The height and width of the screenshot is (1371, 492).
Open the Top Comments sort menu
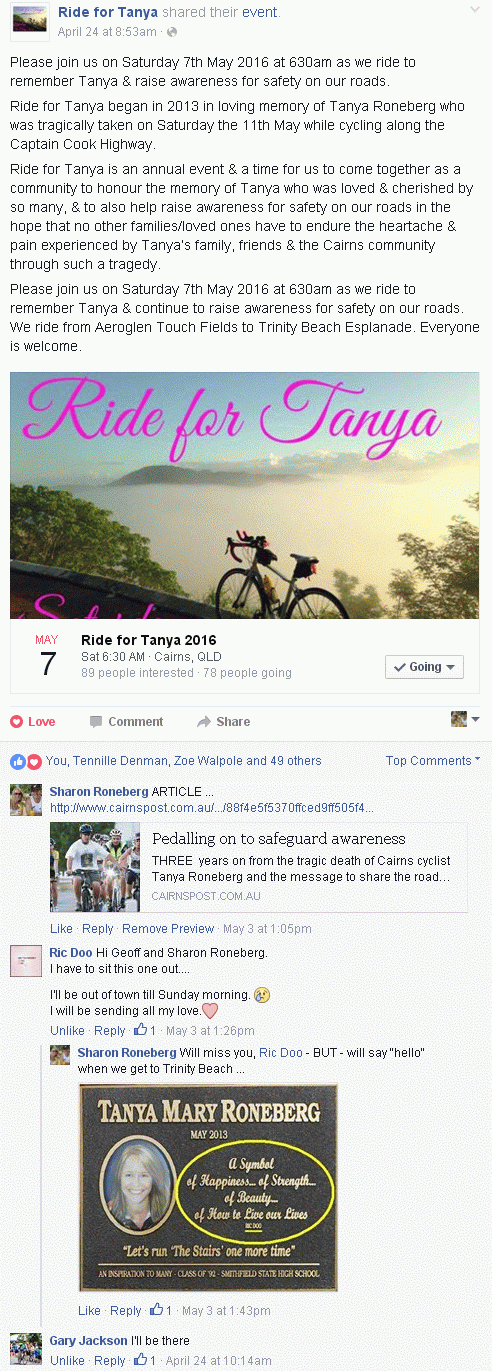click(x=433, y=761)
